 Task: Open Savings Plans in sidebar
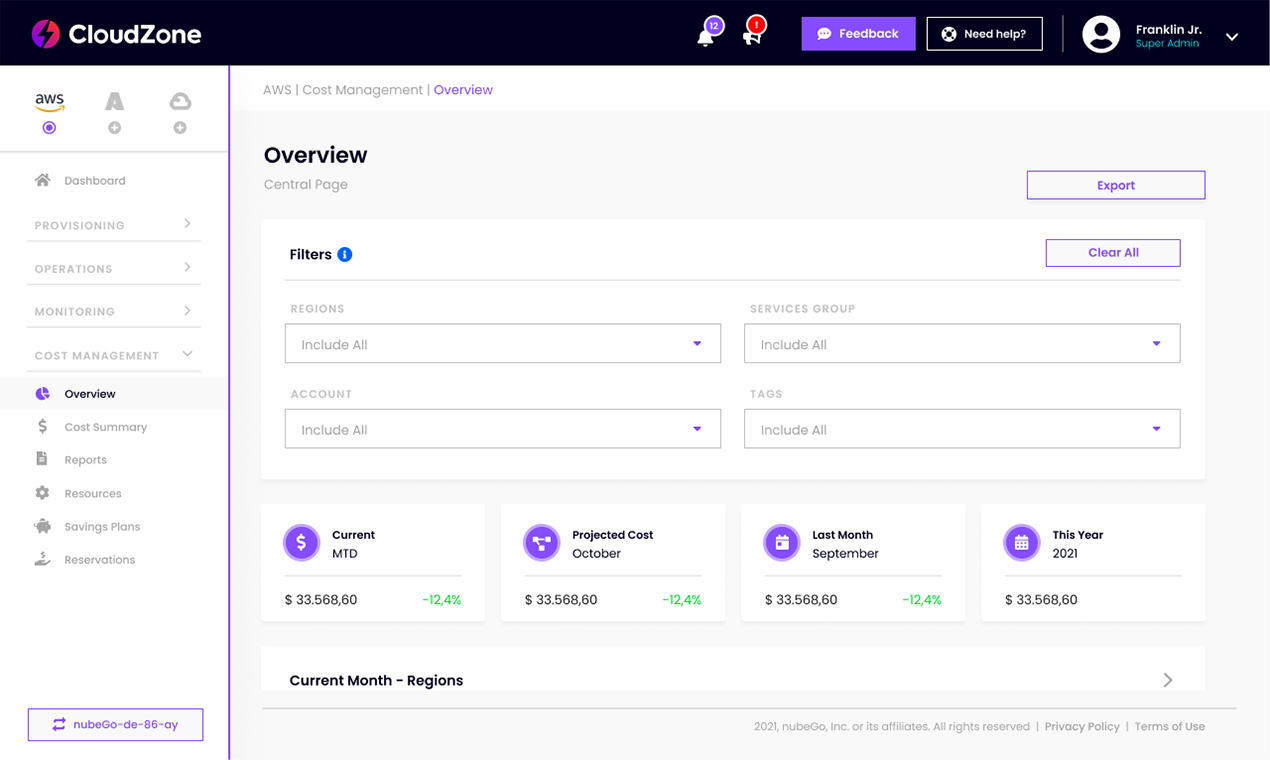pos(102,527)
